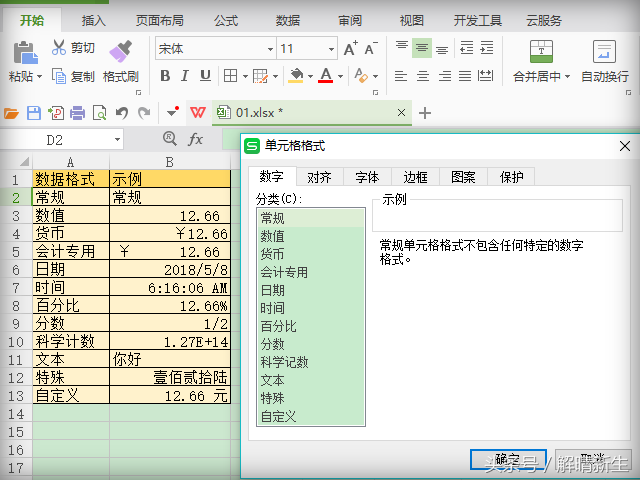Apply yellow fill color bucket

[296, 76]
